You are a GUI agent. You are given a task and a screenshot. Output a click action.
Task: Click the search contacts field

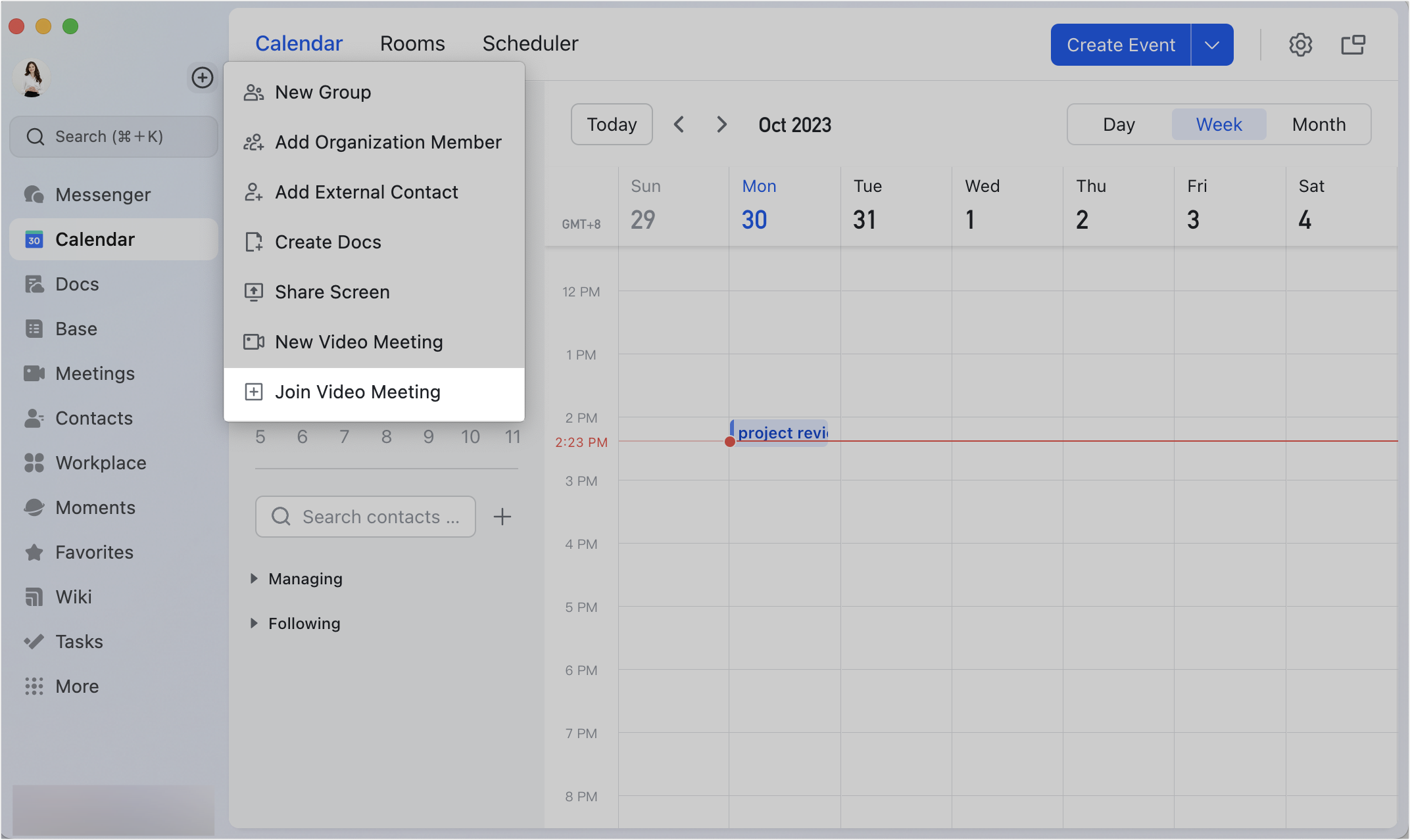point(366,517)
